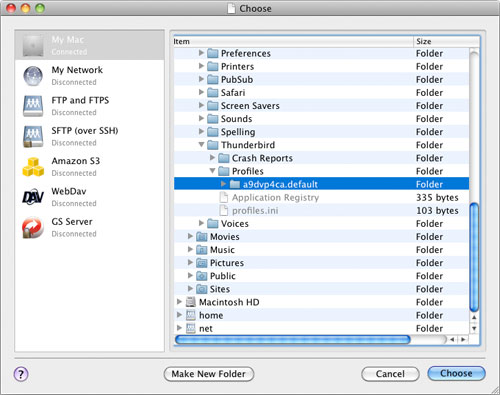Screen dimensions: 500x395
Task: Choose the SFTP (over SSH) icon
Action: (x=33, y=136)
